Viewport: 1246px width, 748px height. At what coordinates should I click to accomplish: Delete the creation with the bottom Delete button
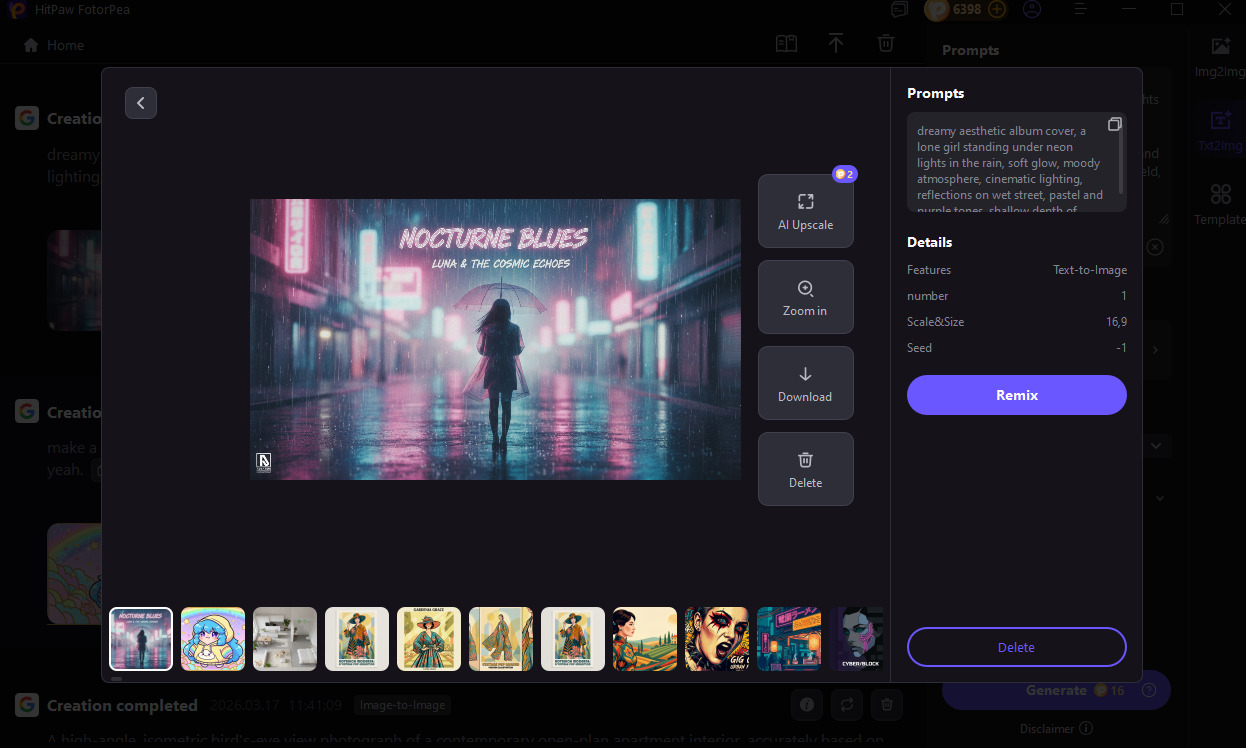point(1016,647)
